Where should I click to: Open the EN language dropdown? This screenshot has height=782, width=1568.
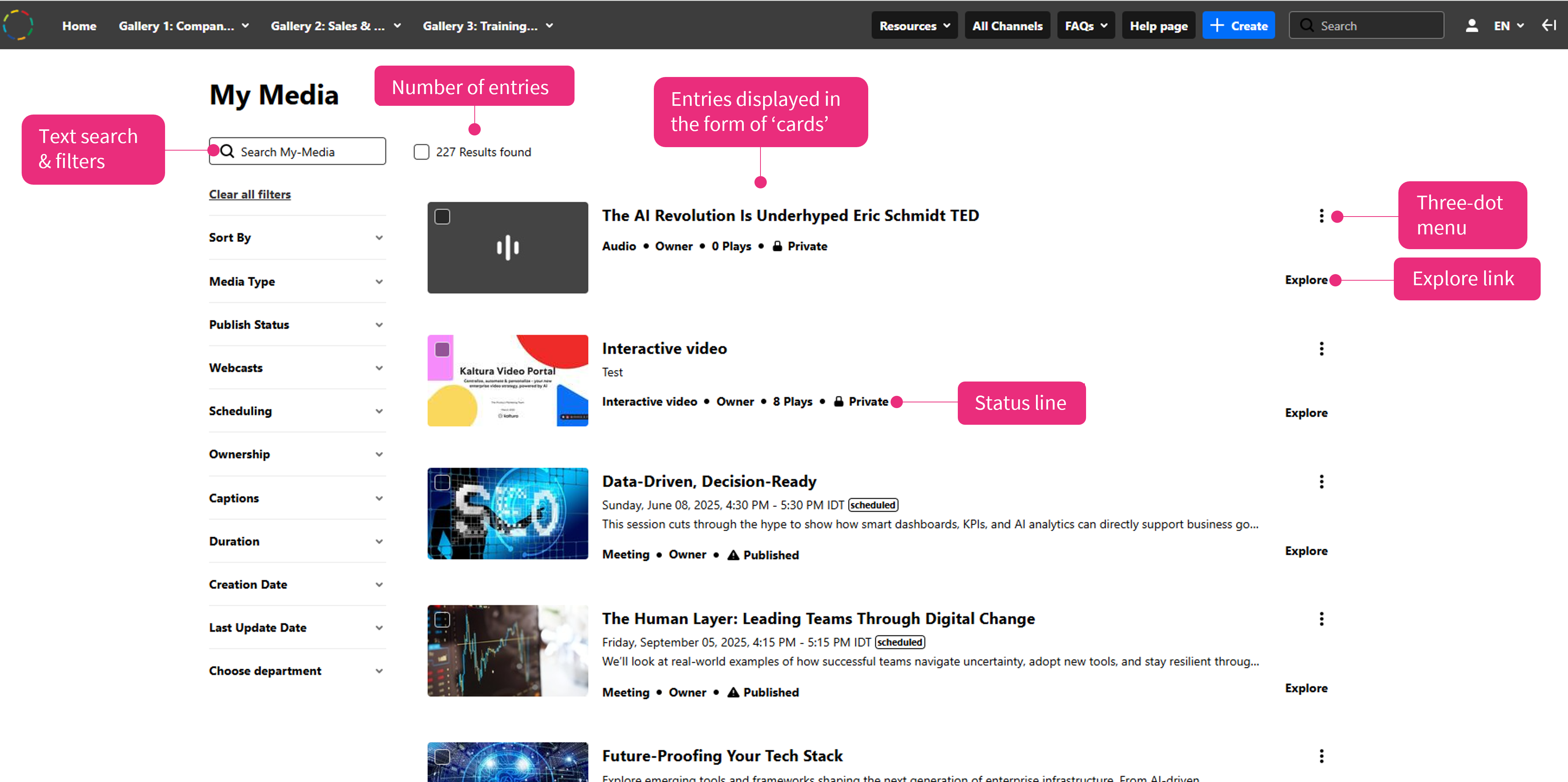click(1508, 25)
